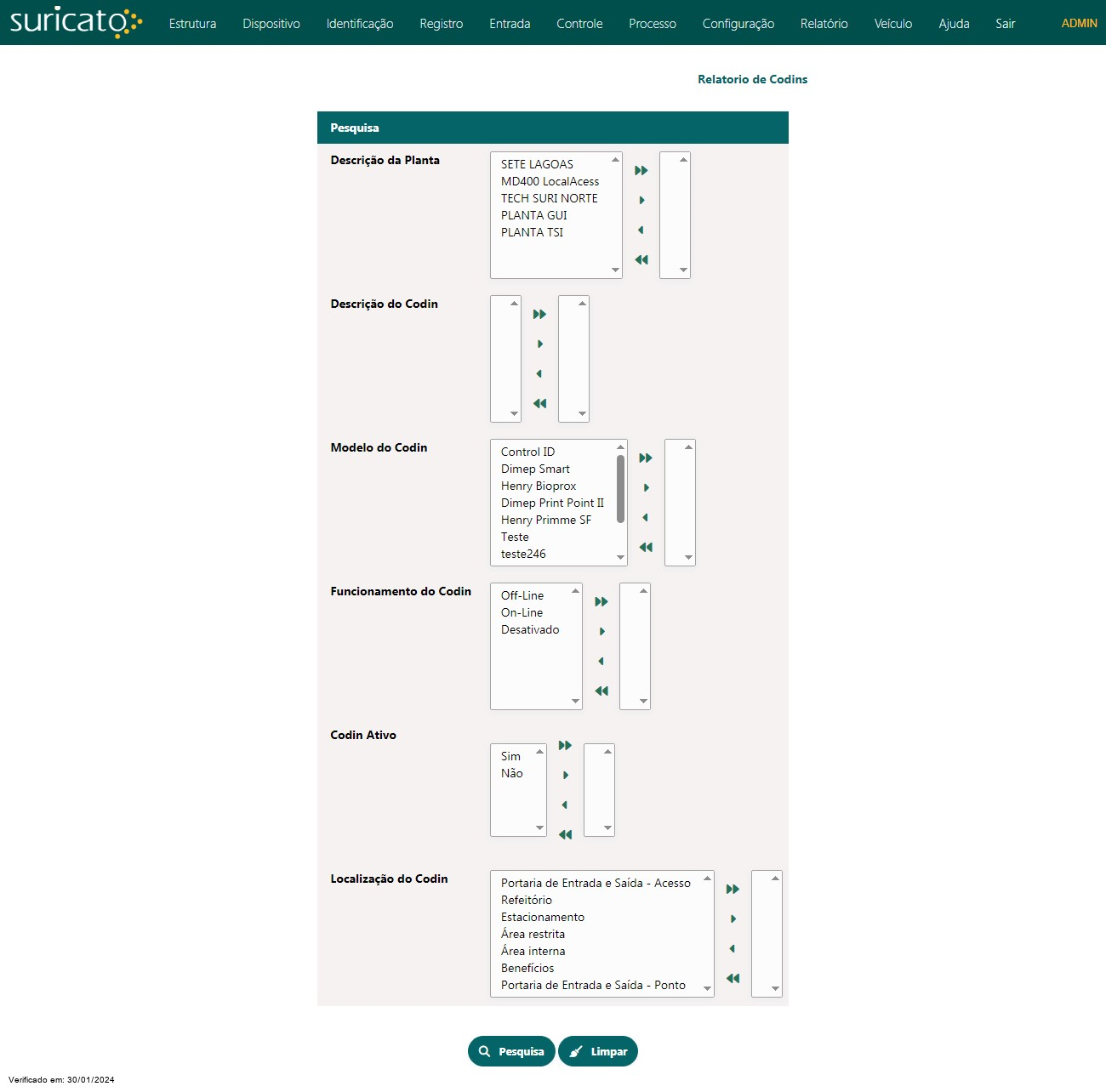The height and width of the screenshot is (1092, 1106).
Task: Add all Localização do Codin items
Action: click(733, 890)
